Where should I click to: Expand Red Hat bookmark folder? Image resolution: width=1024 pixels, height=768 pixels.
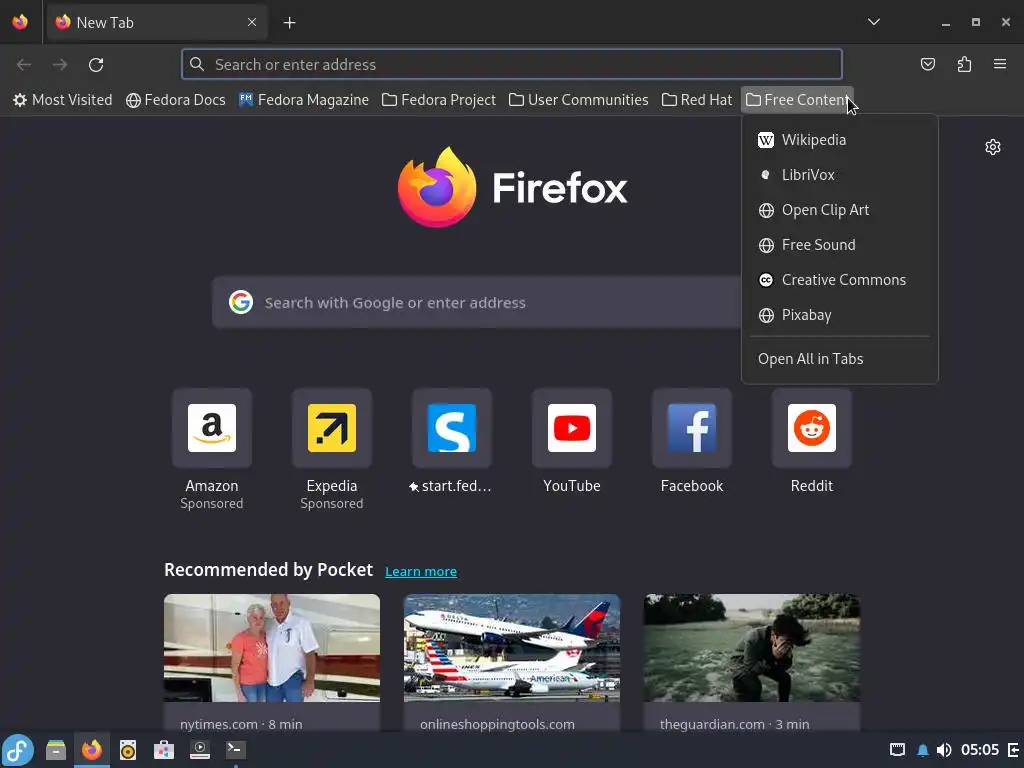697,100
